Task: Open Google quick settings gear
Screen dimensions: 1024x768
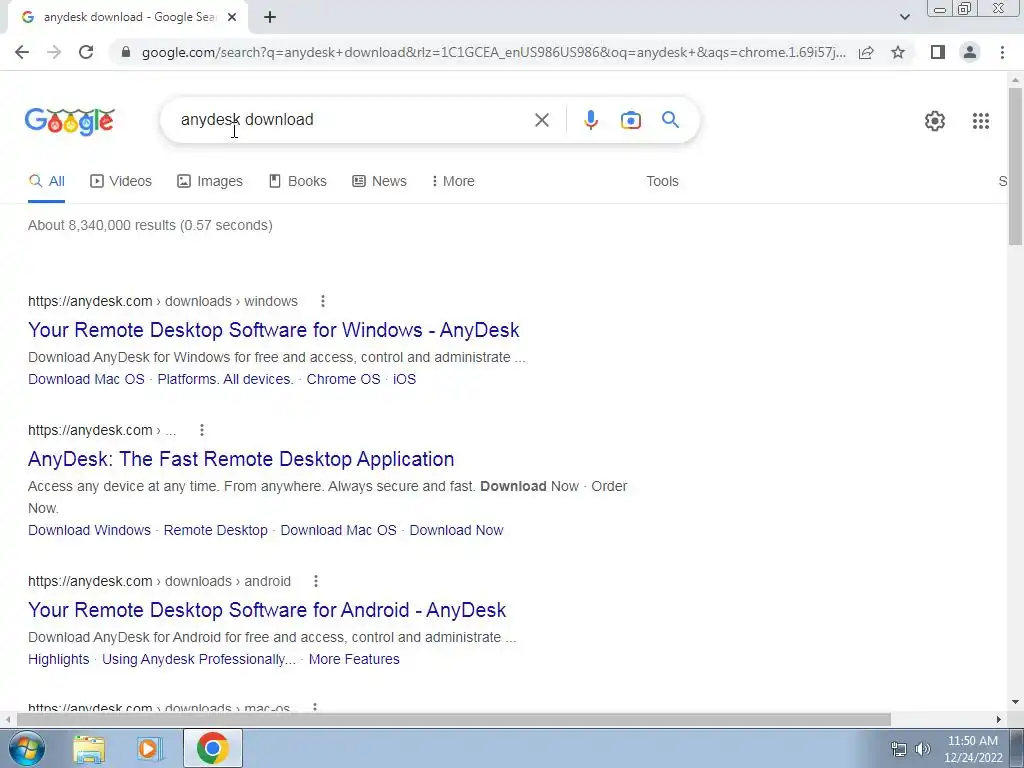Action: coord(935,121)
